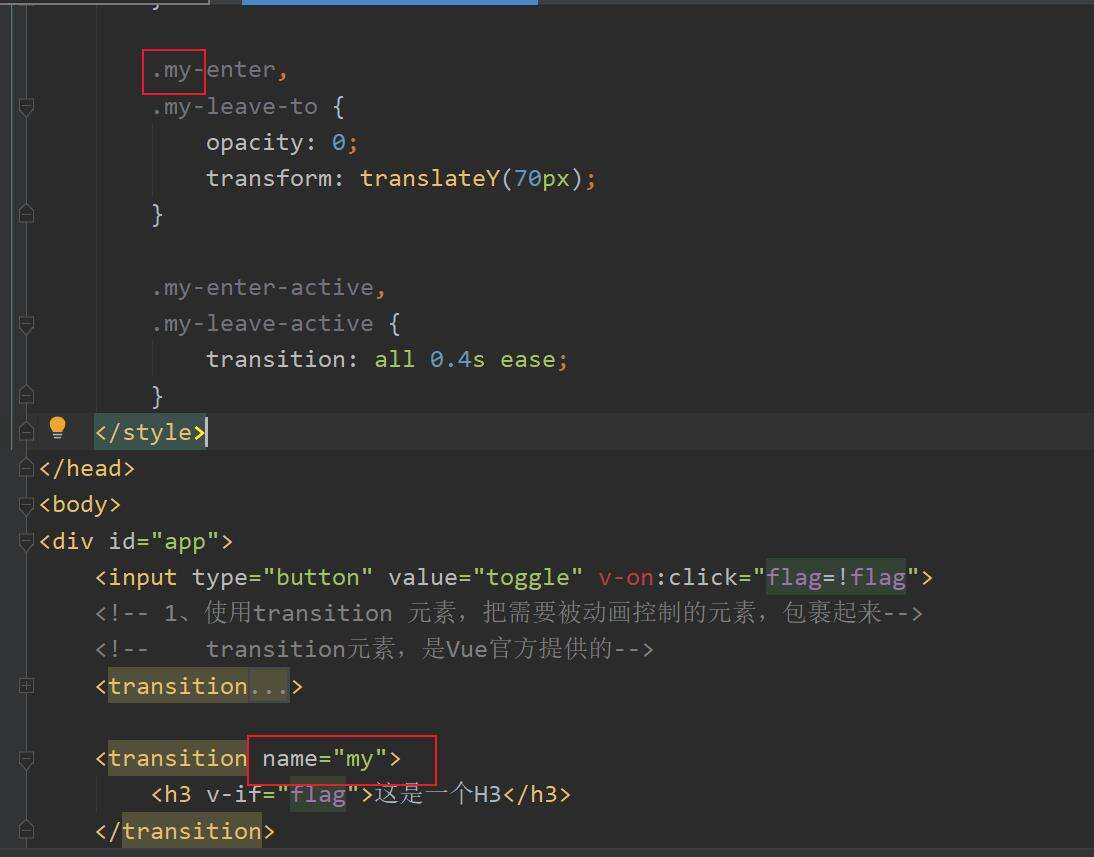Click the yellow lightbulb intention icon
This screenshot has height=857, width=1094.
(57, 429)
